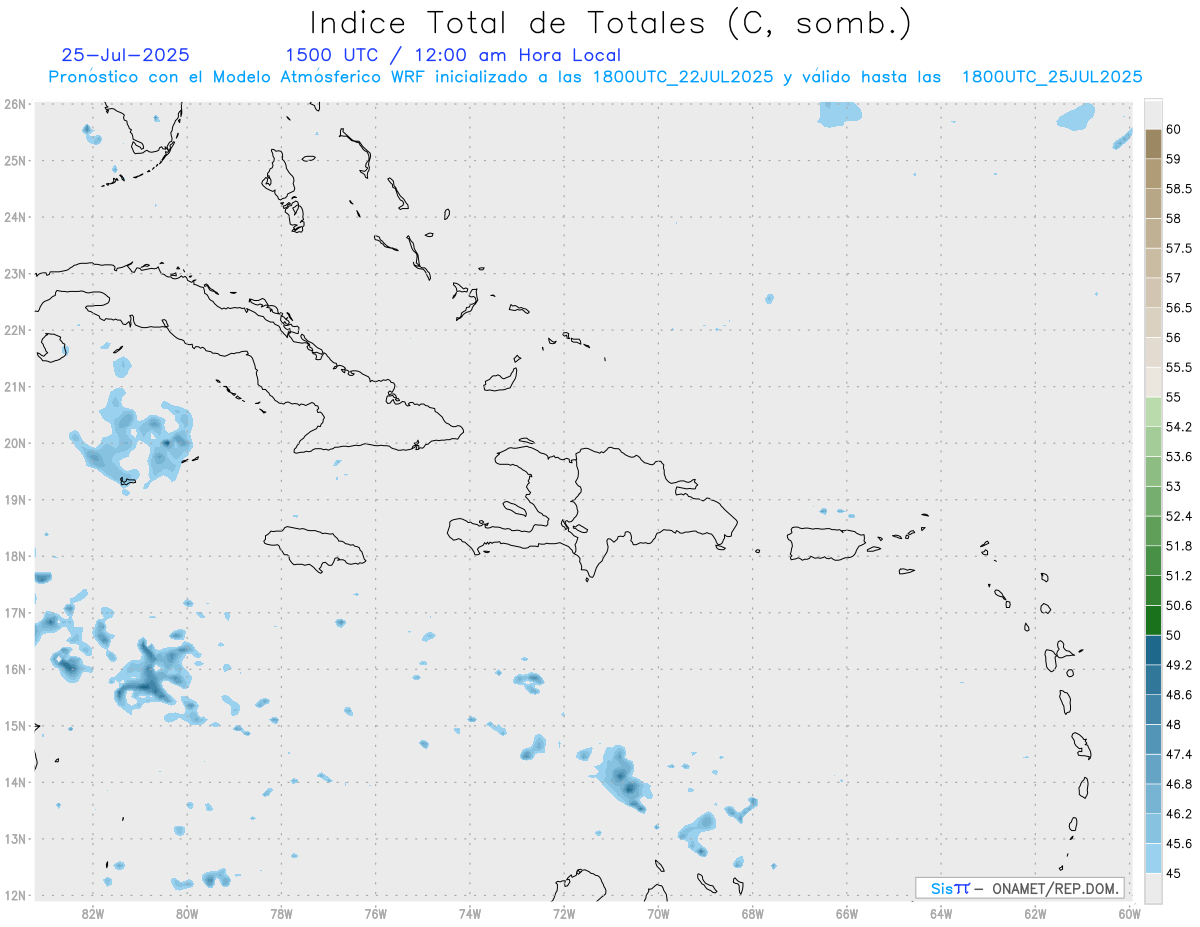Click the lightest blue swatch between 45 and 45.6
This screenshot has width=1200, height=927.
click(1153, 858)
